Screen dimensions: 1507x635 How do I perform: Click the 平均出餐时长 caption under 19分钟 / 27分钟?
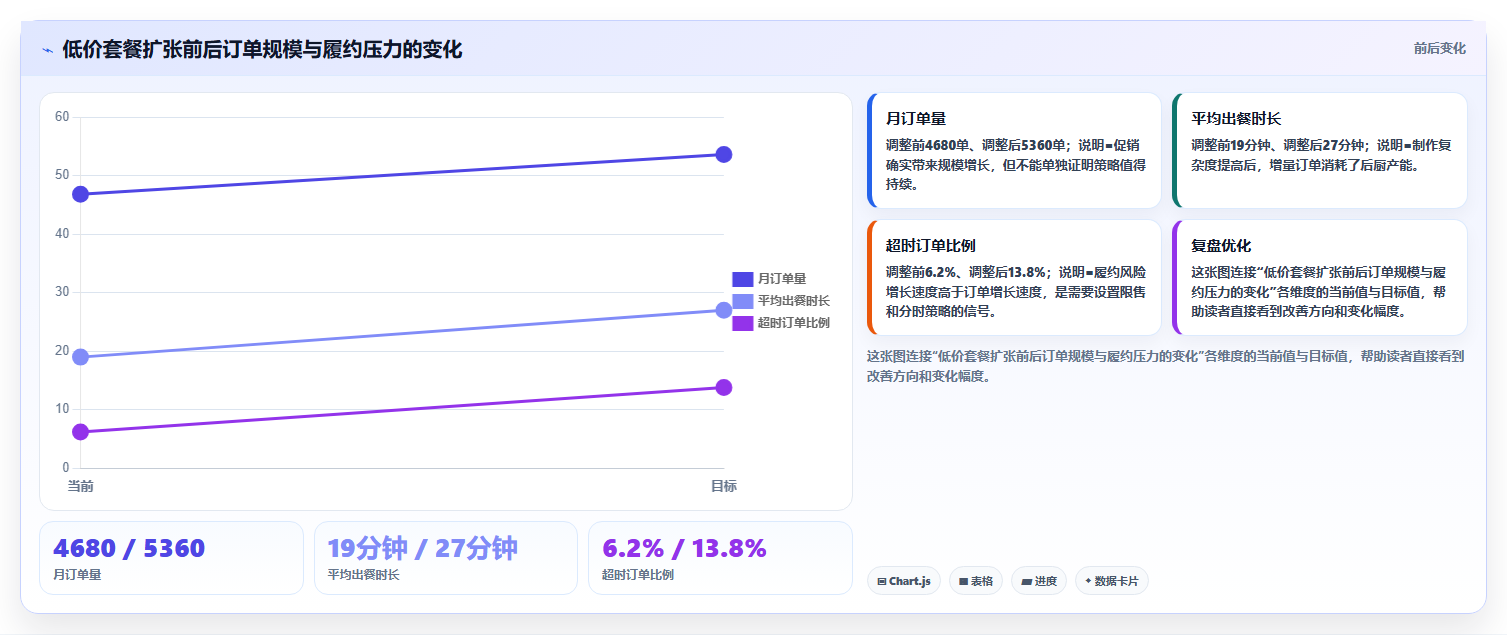[x=364, y=575]
